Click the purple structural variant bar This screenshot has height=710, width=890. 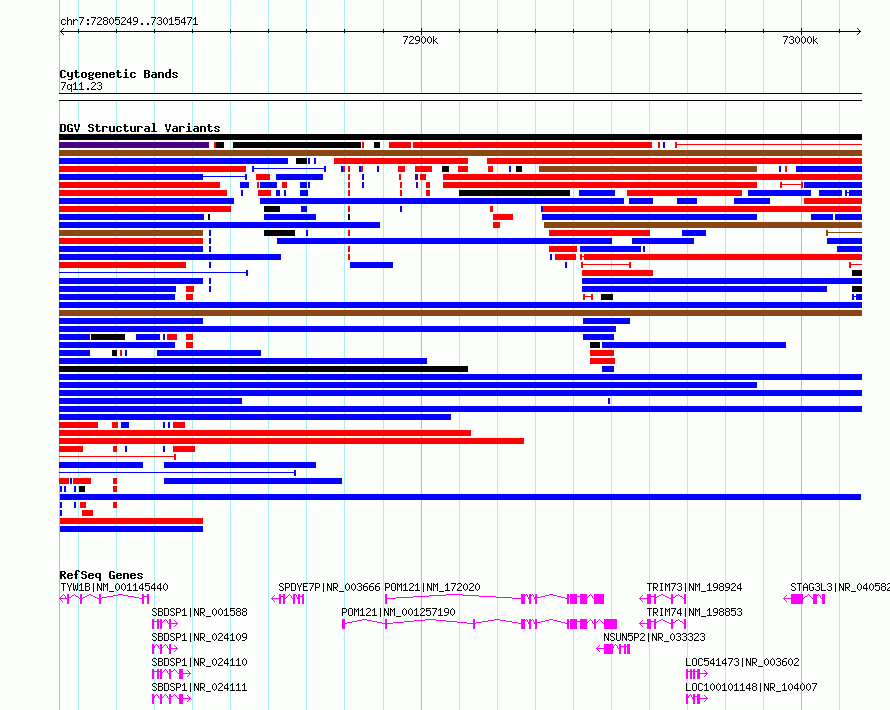[x=134, y=145]
